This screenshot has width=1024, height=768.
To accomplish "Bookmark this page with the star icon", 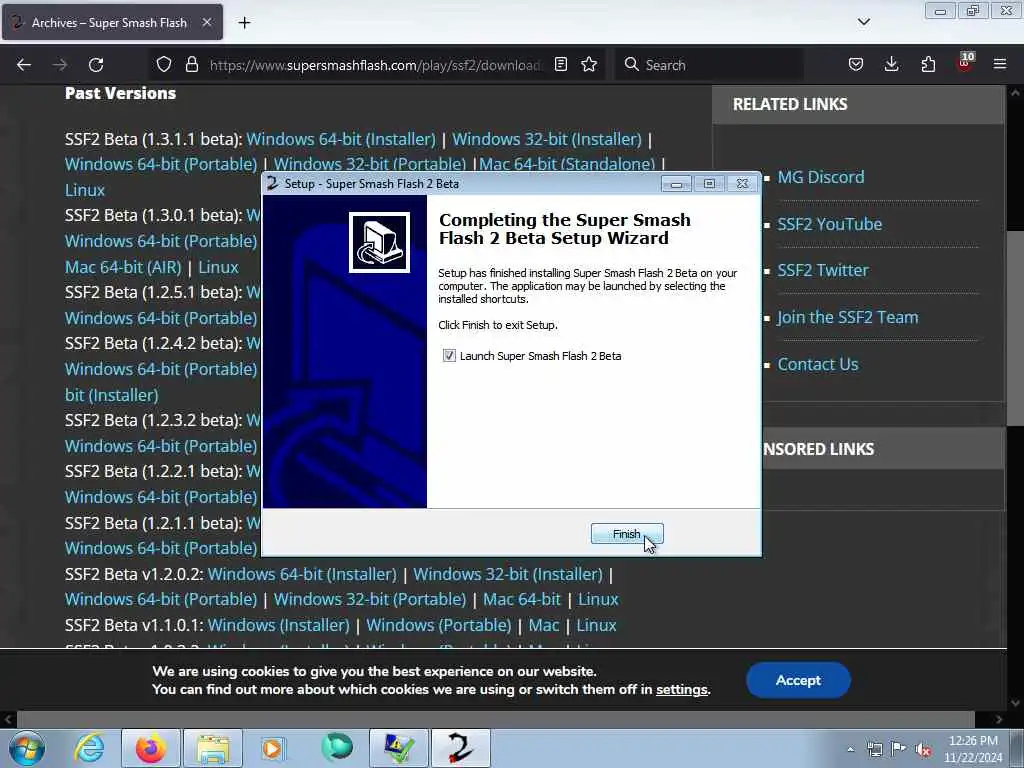I will pos(589,64).
